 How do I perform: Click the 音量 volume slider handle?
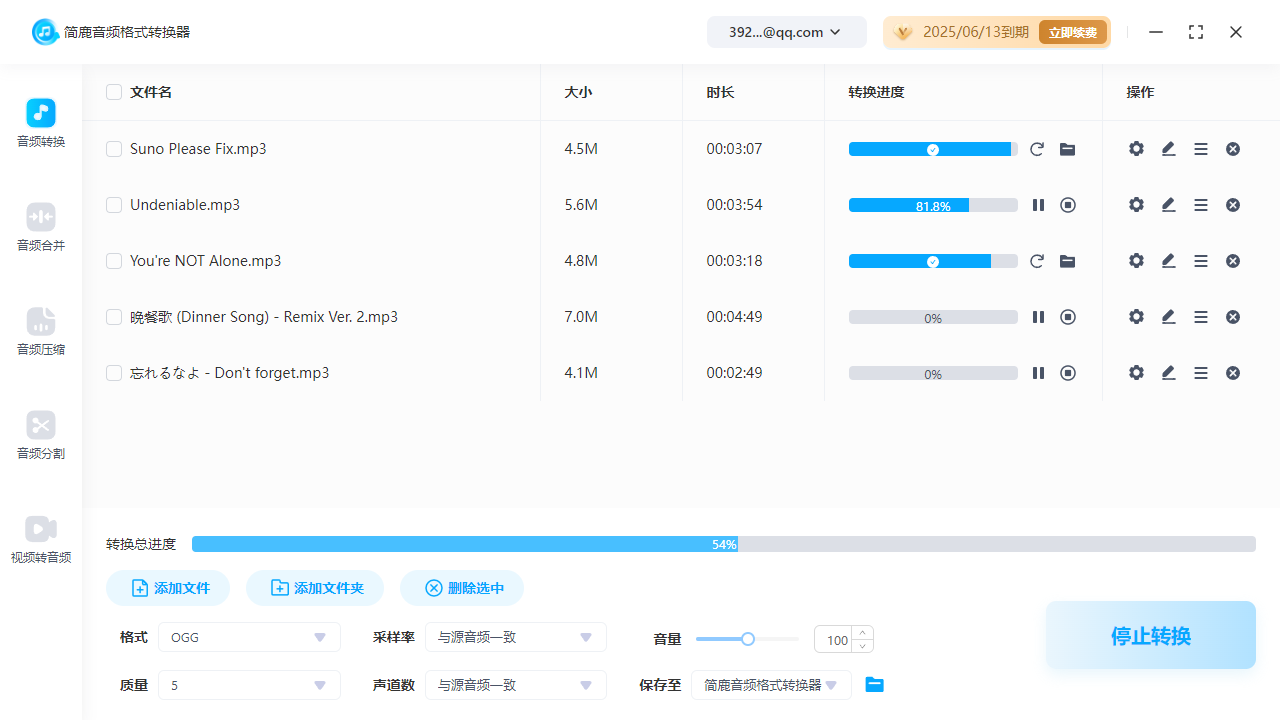[x=747, y=639]
